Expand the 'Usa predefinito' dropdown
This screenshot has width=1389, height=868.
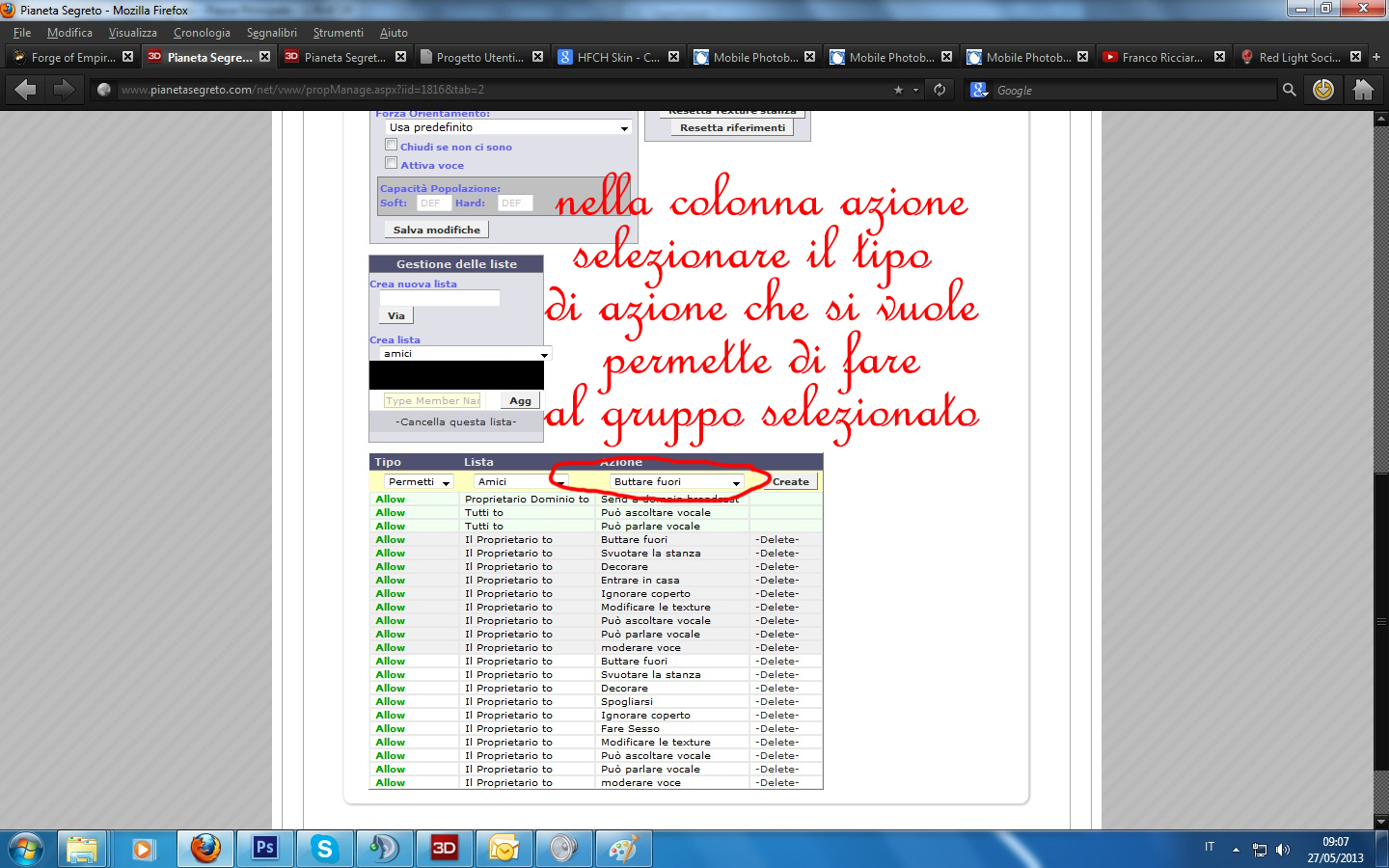(x=508, y=127)
